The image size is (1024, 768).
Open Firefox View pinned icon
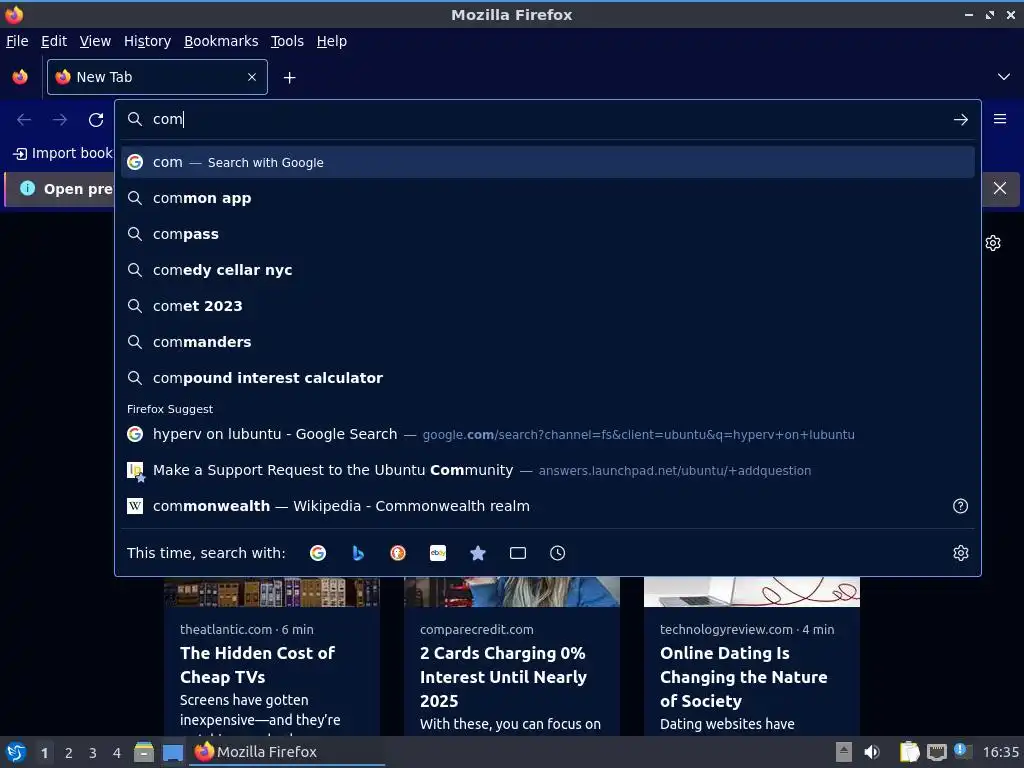pyautogui.click(x=20, y=77)
